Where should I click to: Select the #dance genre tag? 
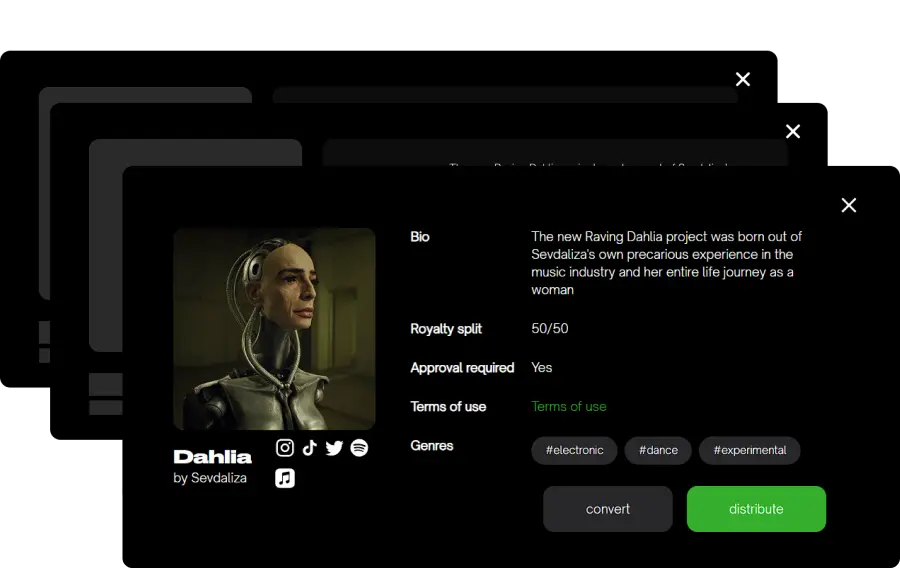658,450
